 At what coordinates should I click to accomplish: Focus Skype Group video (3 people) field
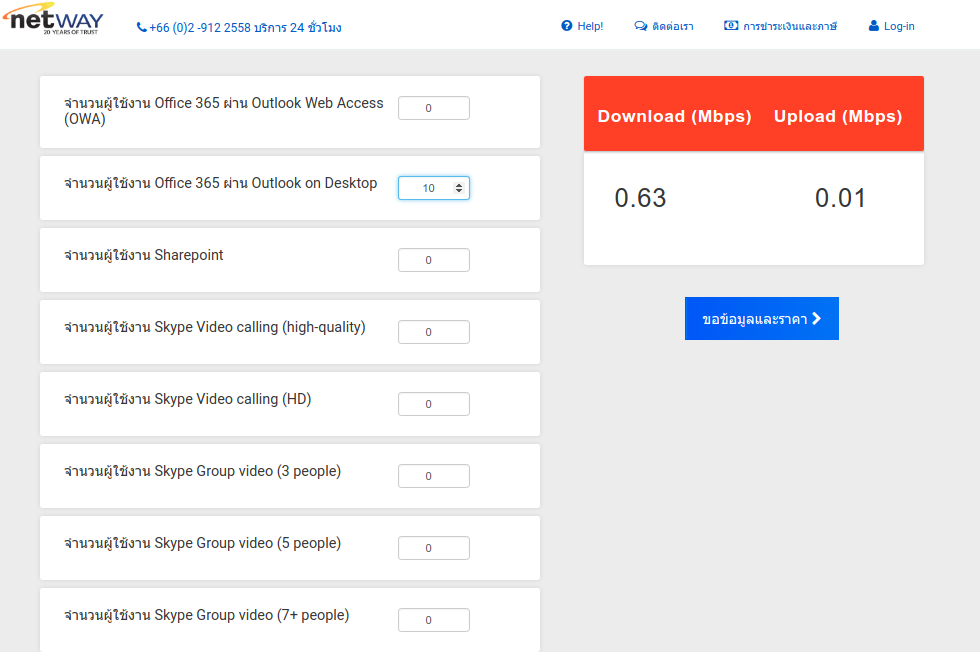(433, 476)
